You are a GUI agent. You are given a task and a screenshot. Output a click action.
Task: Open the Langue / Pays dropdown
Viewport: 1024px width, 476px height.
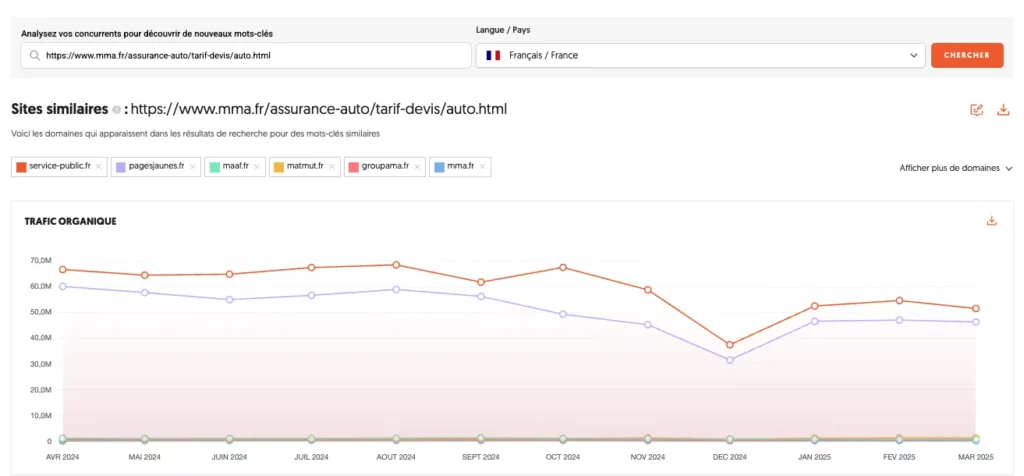pyautogui.click(x=701, y=56)
